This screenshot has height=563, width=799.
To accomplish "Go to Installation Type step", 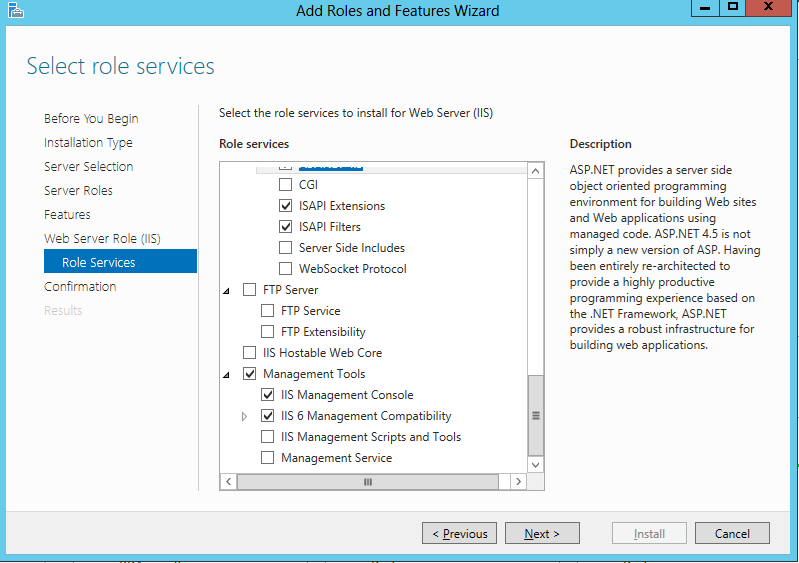I will coord(88,143).
